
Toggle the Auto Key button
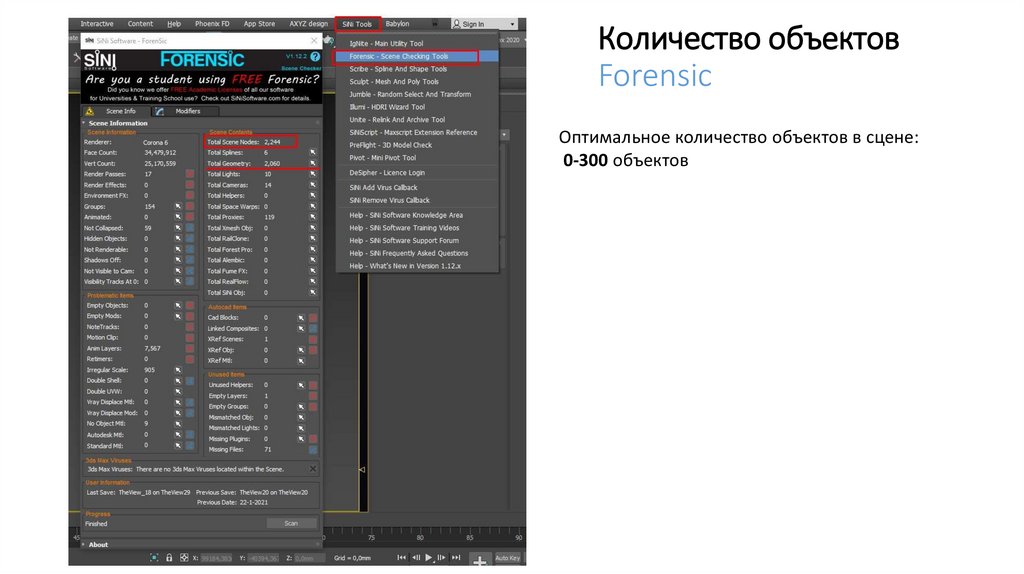507,558
